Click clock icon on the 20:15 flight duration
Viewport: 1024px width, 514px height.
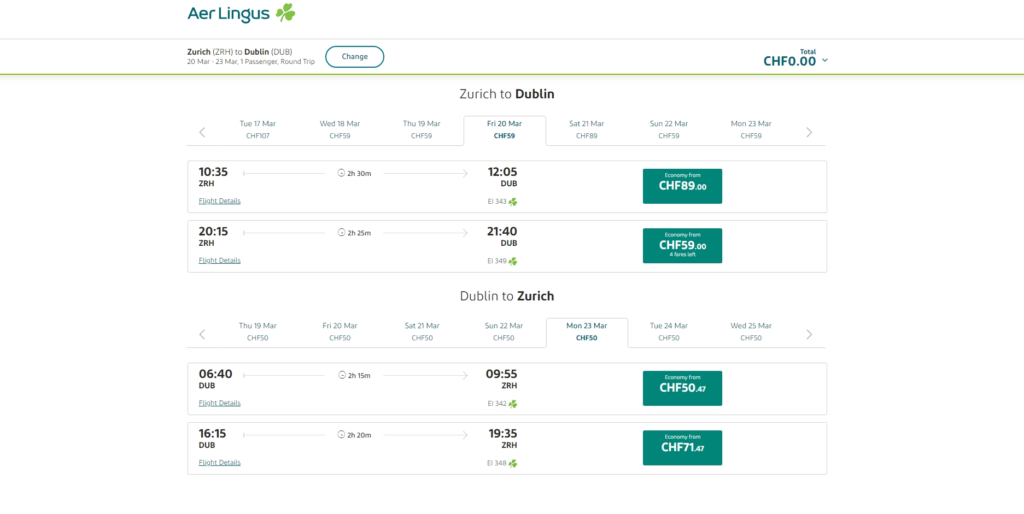[342, 233]
